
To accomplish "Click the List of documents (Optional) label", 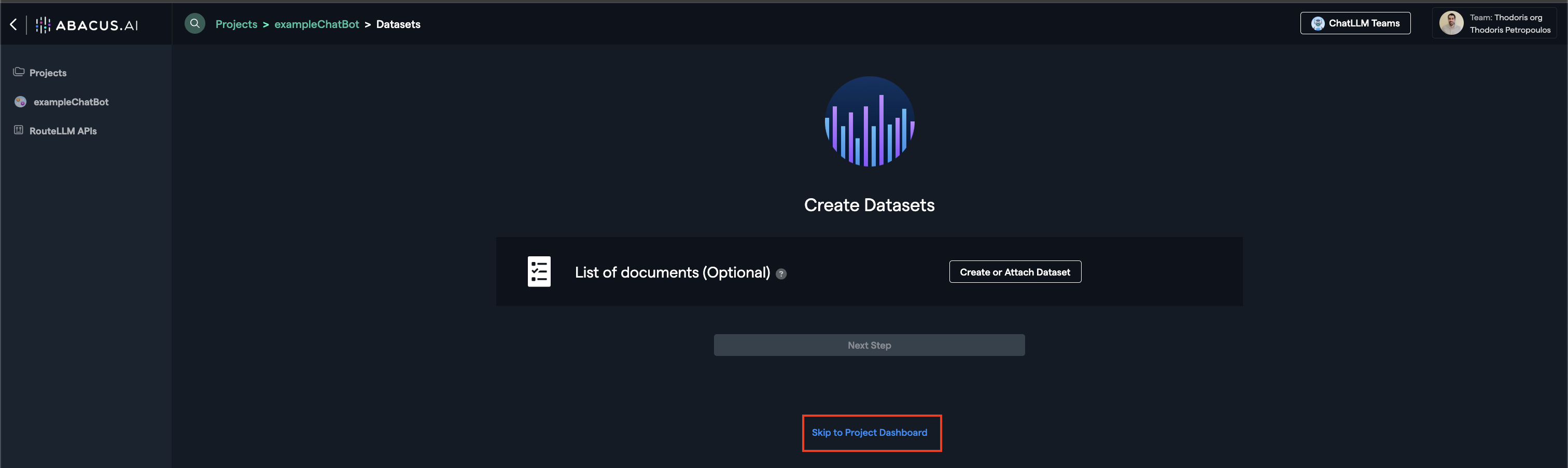I will click(x=672, y=272).
